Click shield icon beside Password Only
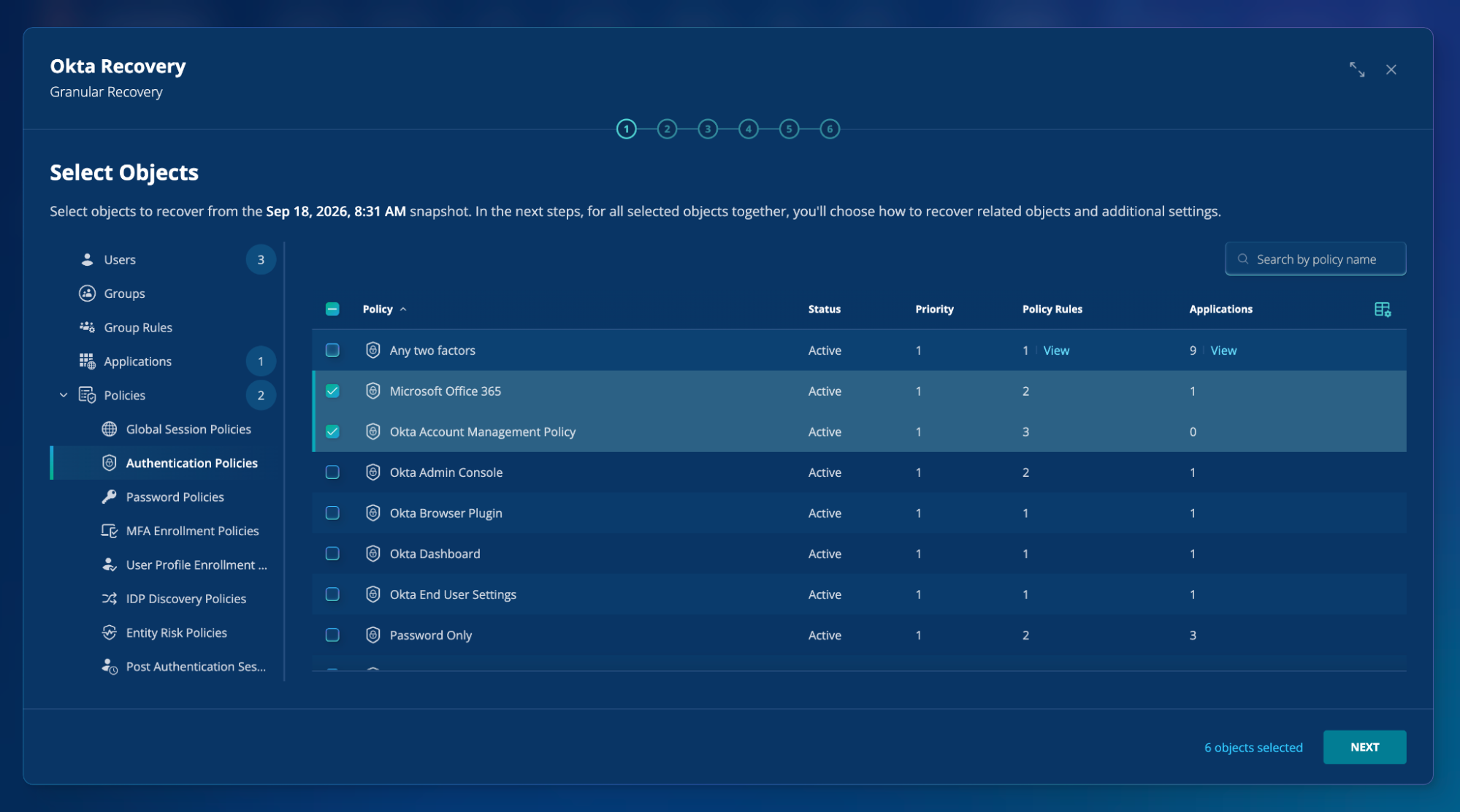The image size is (1460, 812). [x=373, y=635]
